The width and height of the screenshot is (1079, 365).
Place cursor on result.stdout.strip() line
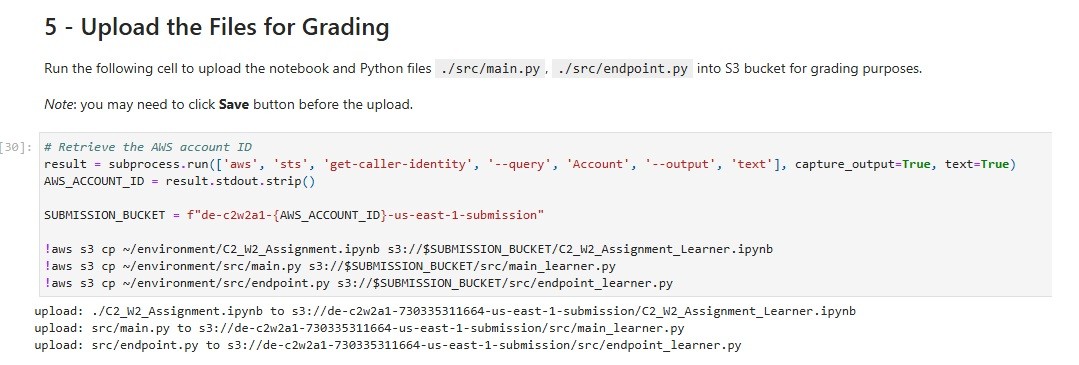(179, 181)
